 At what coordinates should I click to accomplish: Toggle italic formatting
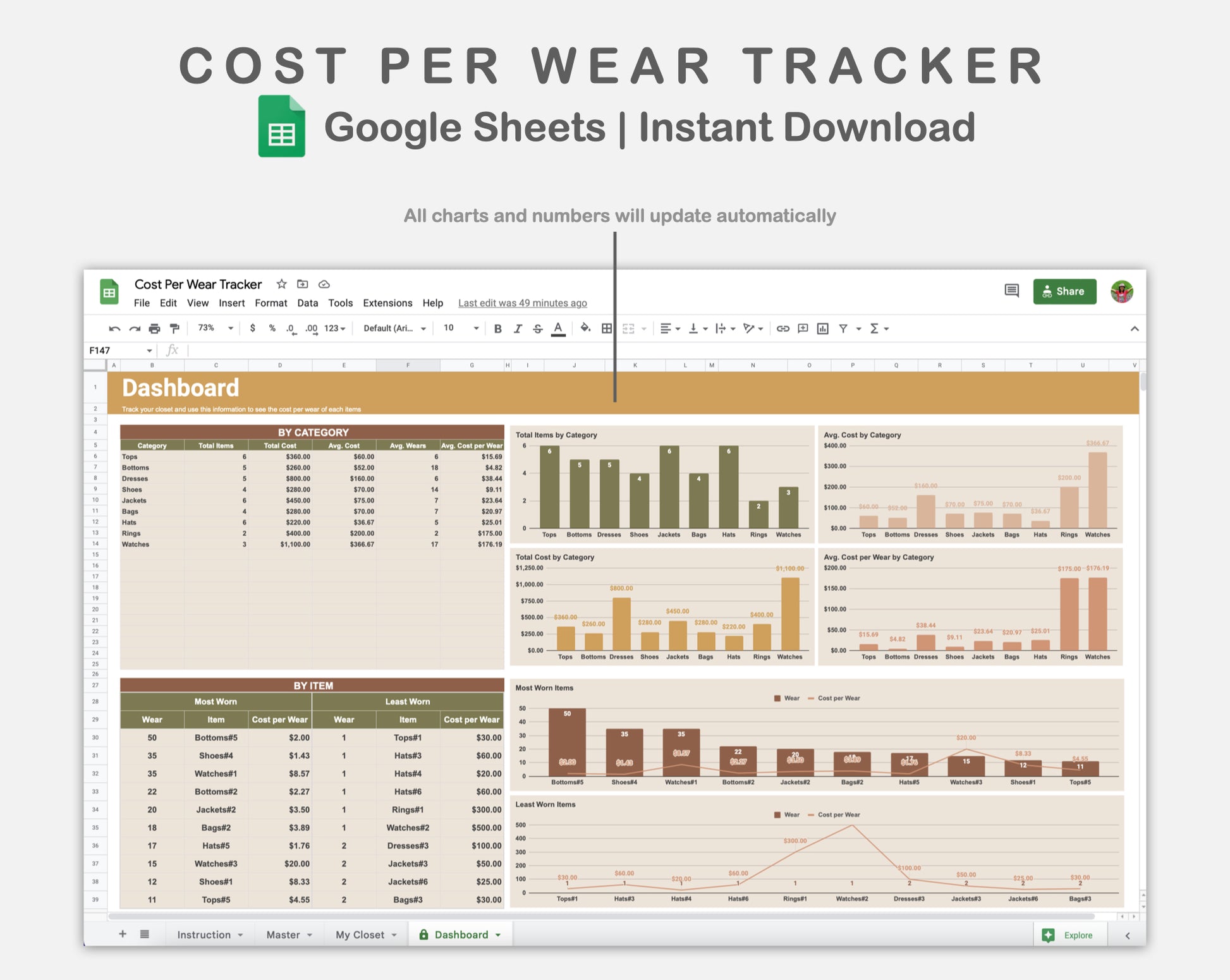[x=518, y=329]
